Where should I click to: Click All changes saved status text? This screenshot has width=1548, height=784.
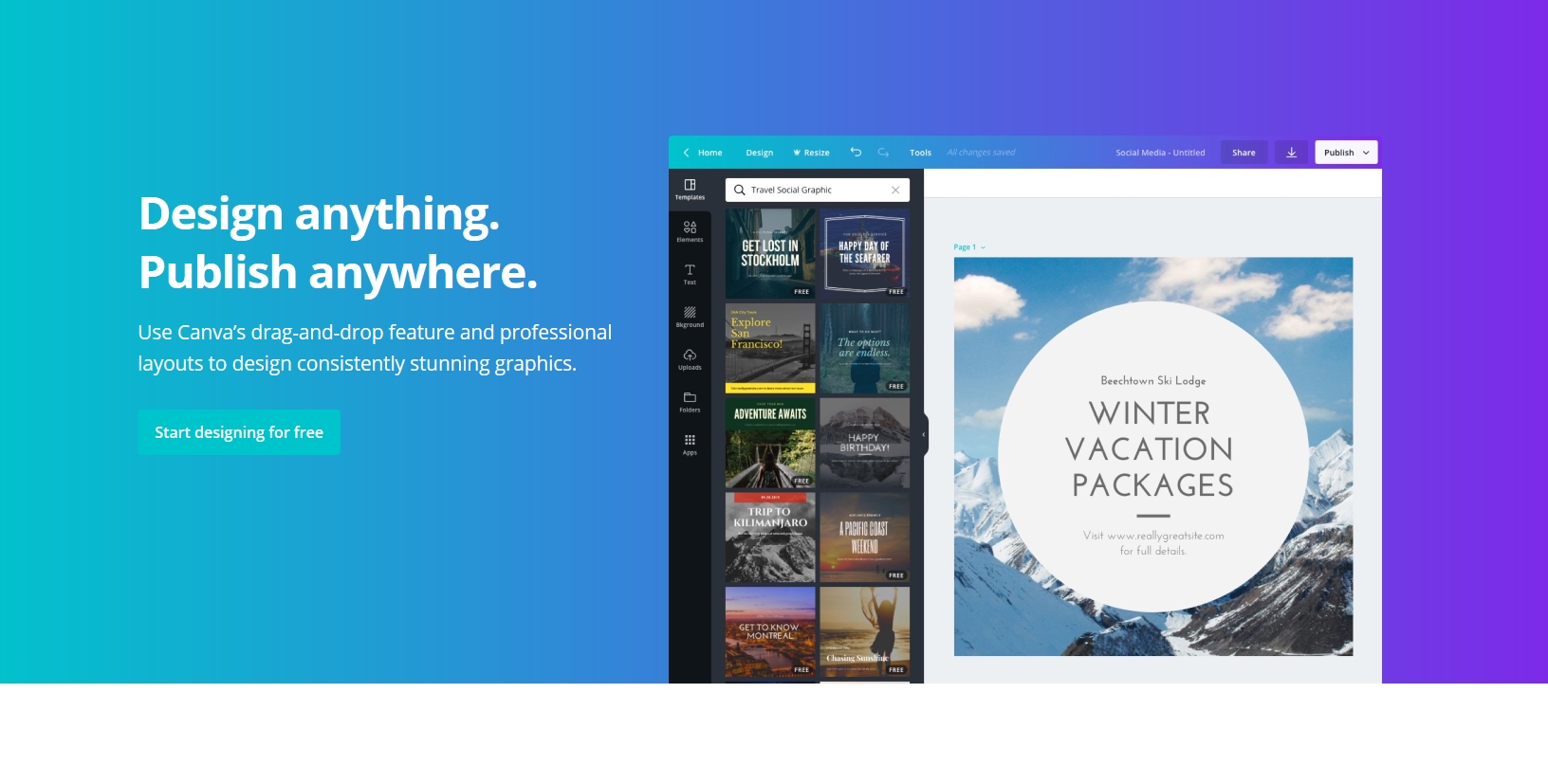tap(981, 153)
